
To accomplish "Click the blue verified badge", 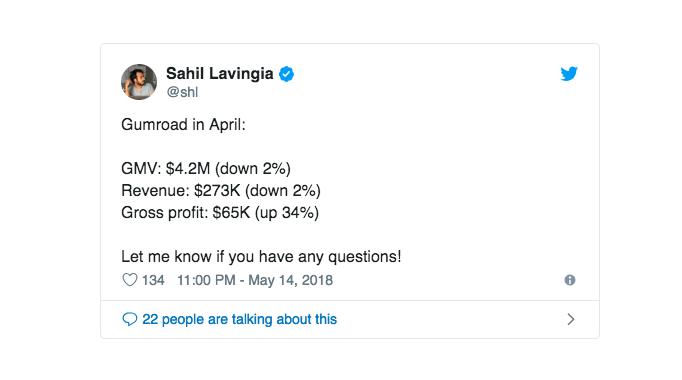I will (x=286, y=74).
